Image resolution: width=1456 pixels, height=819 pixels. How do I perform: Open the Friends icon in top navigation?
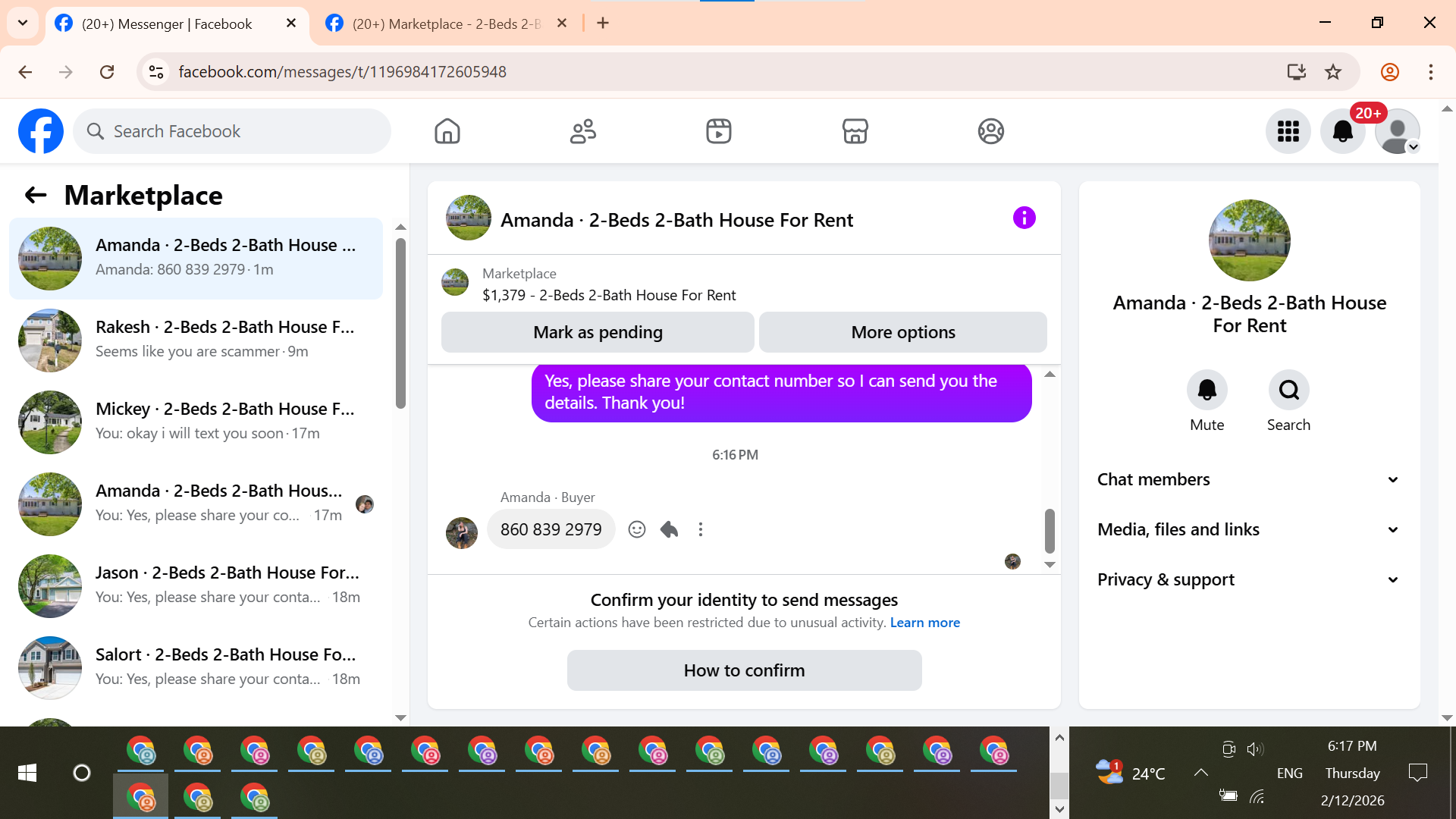[583, 131]
